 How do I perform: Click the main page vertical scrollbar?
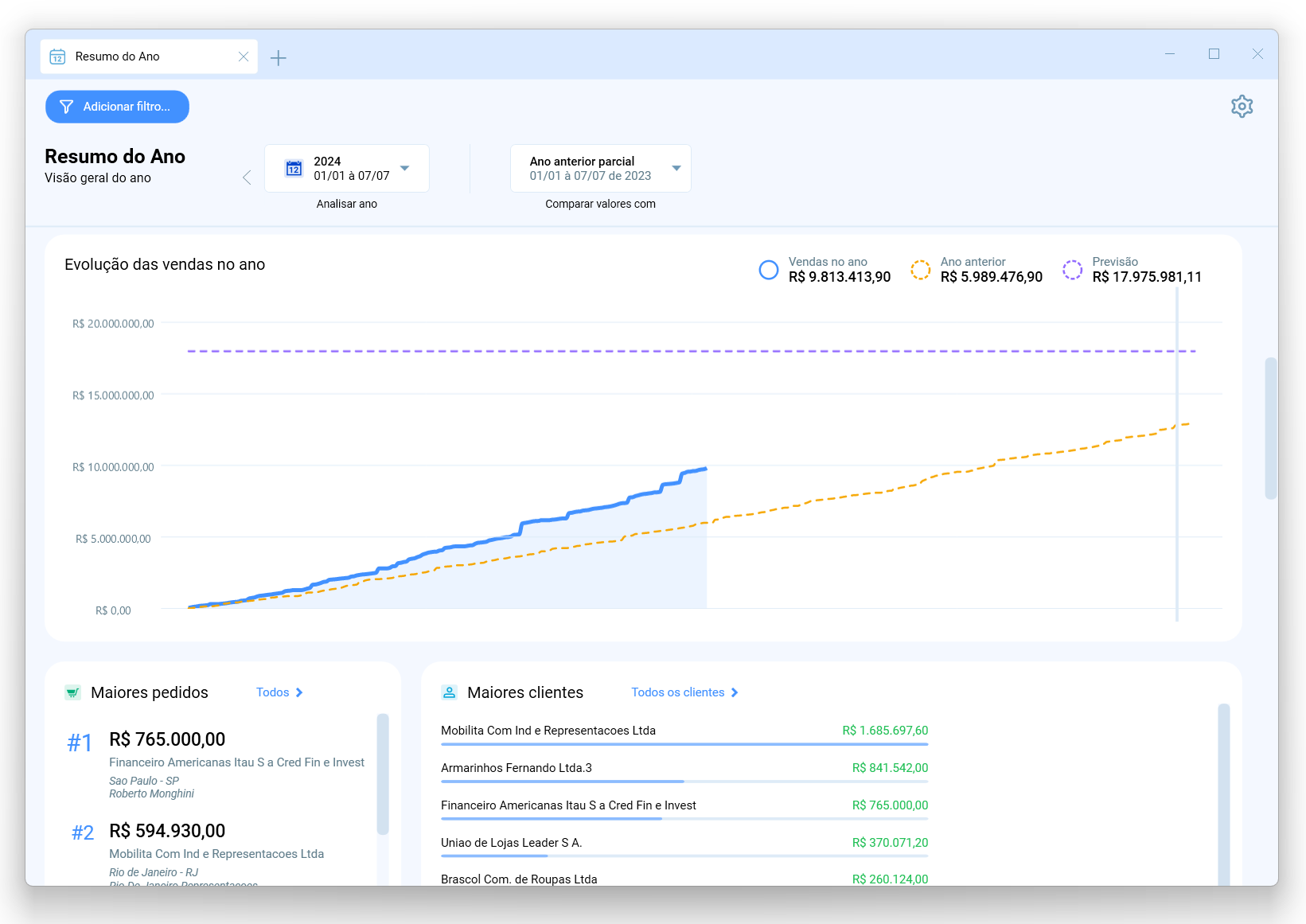point(1270,428)
